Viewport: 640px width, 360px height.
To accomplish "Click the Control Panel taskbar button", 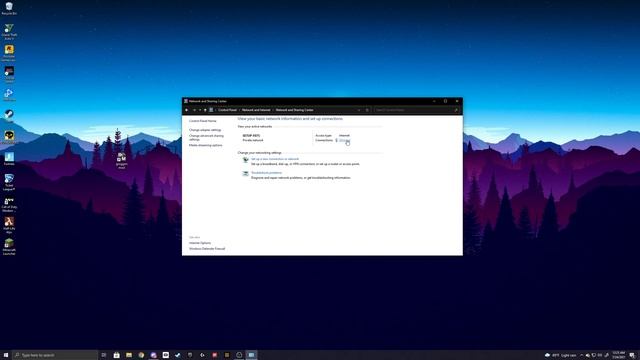I will tap(251, 355).
